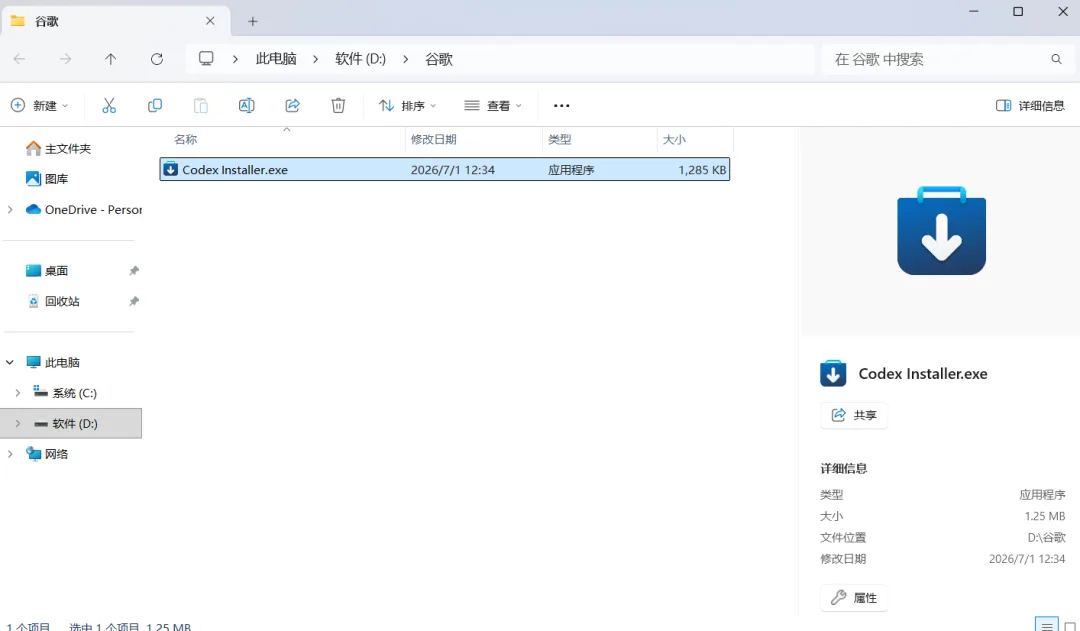Click the 2026/7/1 12:34 date cell
1080x631 pixels.
pyautogui.click(x=453, y=169)
